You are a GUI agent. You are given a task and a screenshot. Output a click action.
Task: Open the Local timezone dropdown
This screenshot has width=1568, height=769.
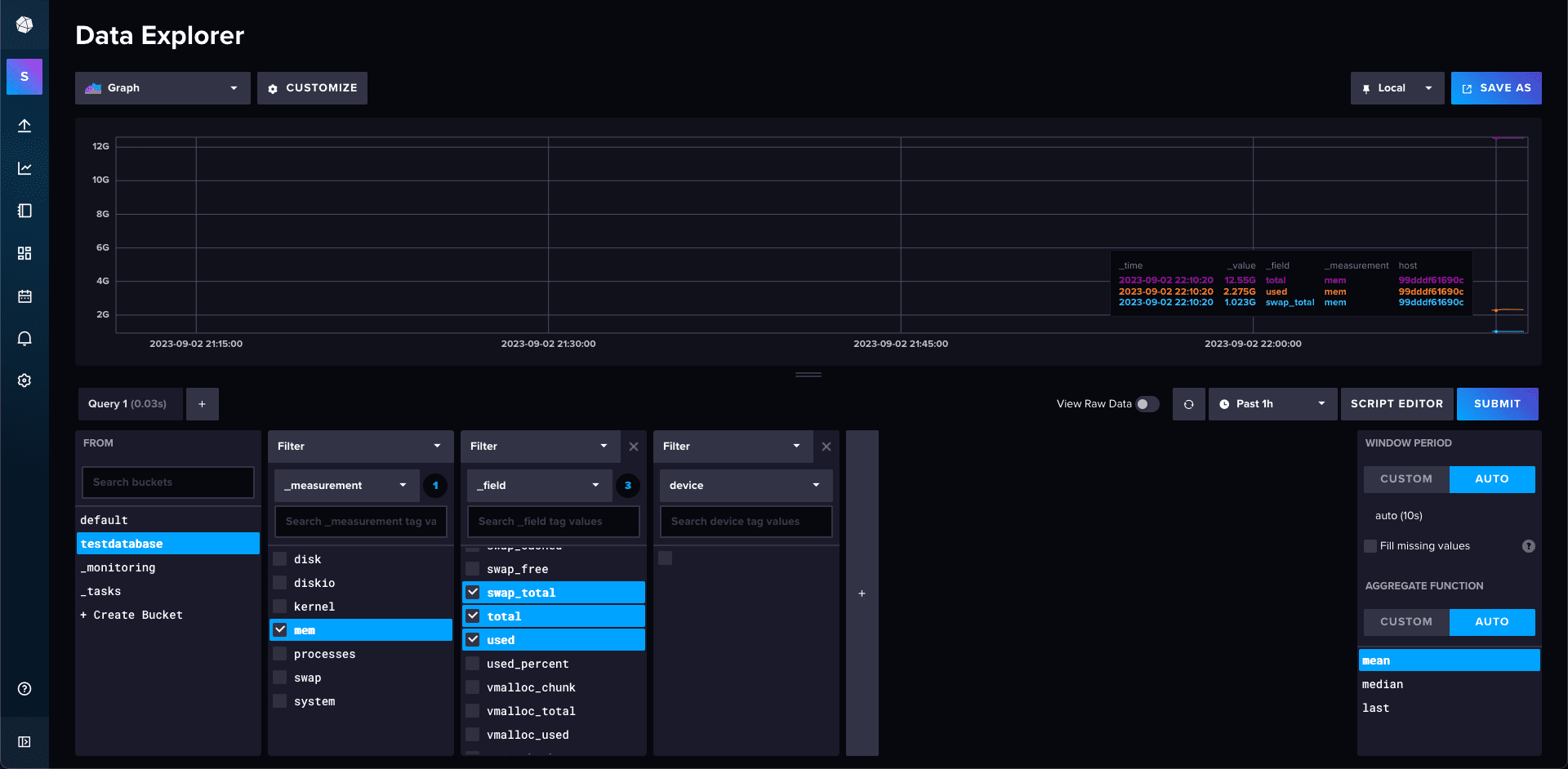tap(1396, 88)
